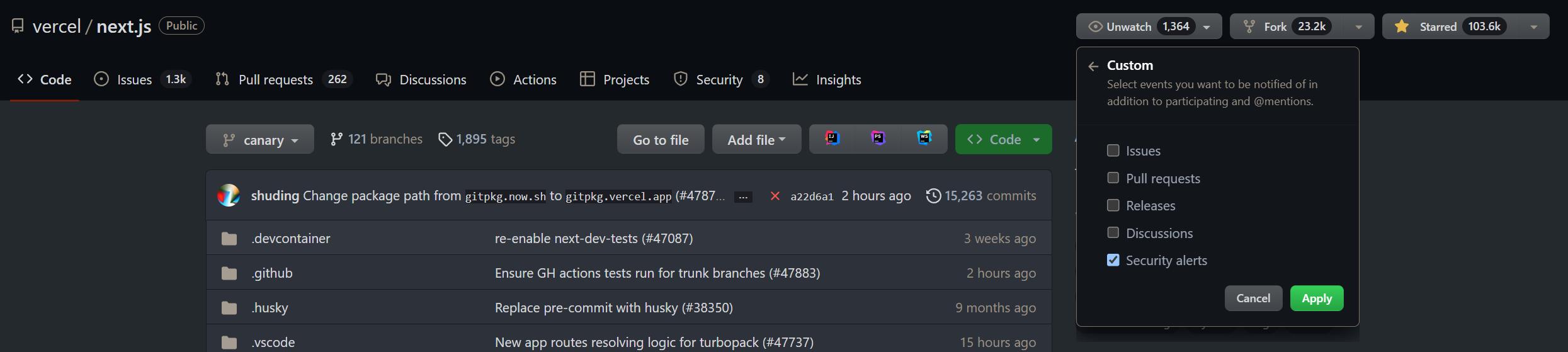Click the red failed status X icon
The width and height of the screenshot is (1568, 352).
click(x=775, y=196)
